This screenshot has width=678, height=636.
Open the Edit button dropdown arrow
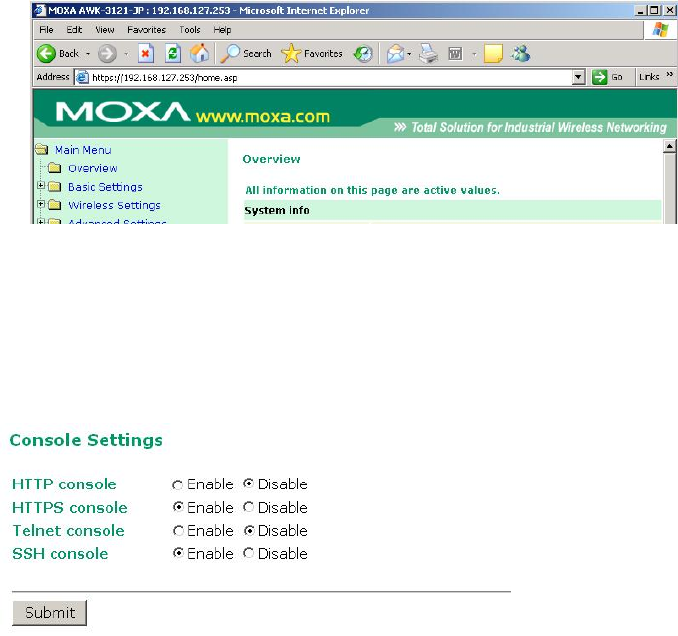click(474, 54)
